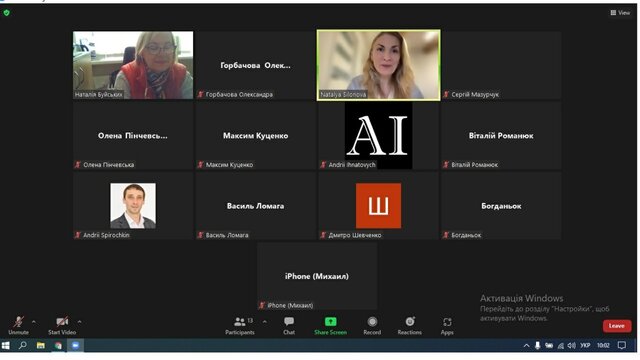Viewport: 640px width, 360px height.
Task: Click muted mic icon beside Віталій Романюк label
Action: coord(446,165)
